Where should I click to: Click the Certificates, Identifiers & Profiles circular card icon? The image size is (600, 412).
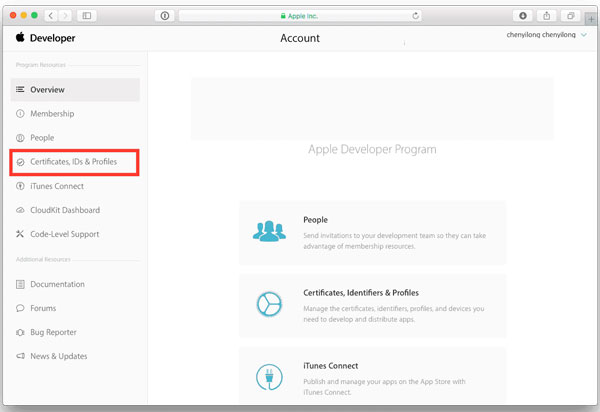(270, 304)
